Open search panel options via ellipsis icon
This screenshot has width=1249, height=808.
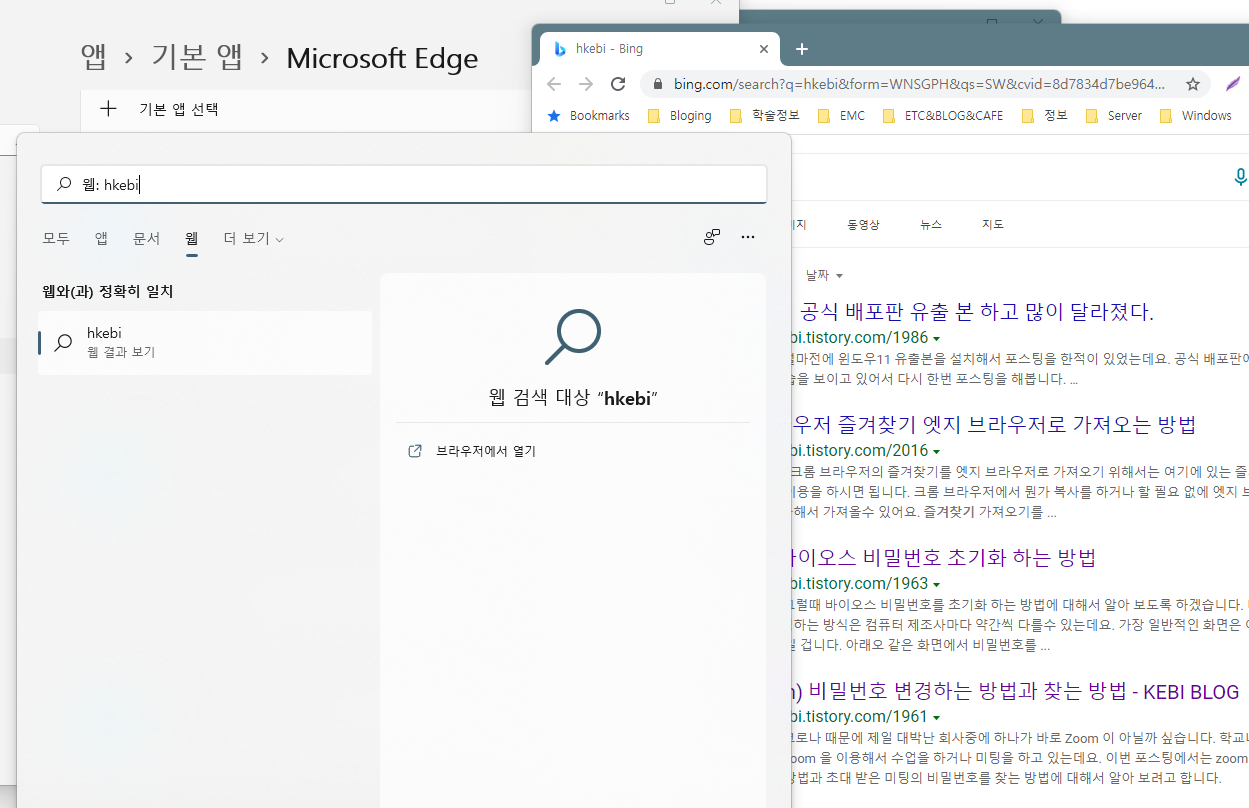747,237
